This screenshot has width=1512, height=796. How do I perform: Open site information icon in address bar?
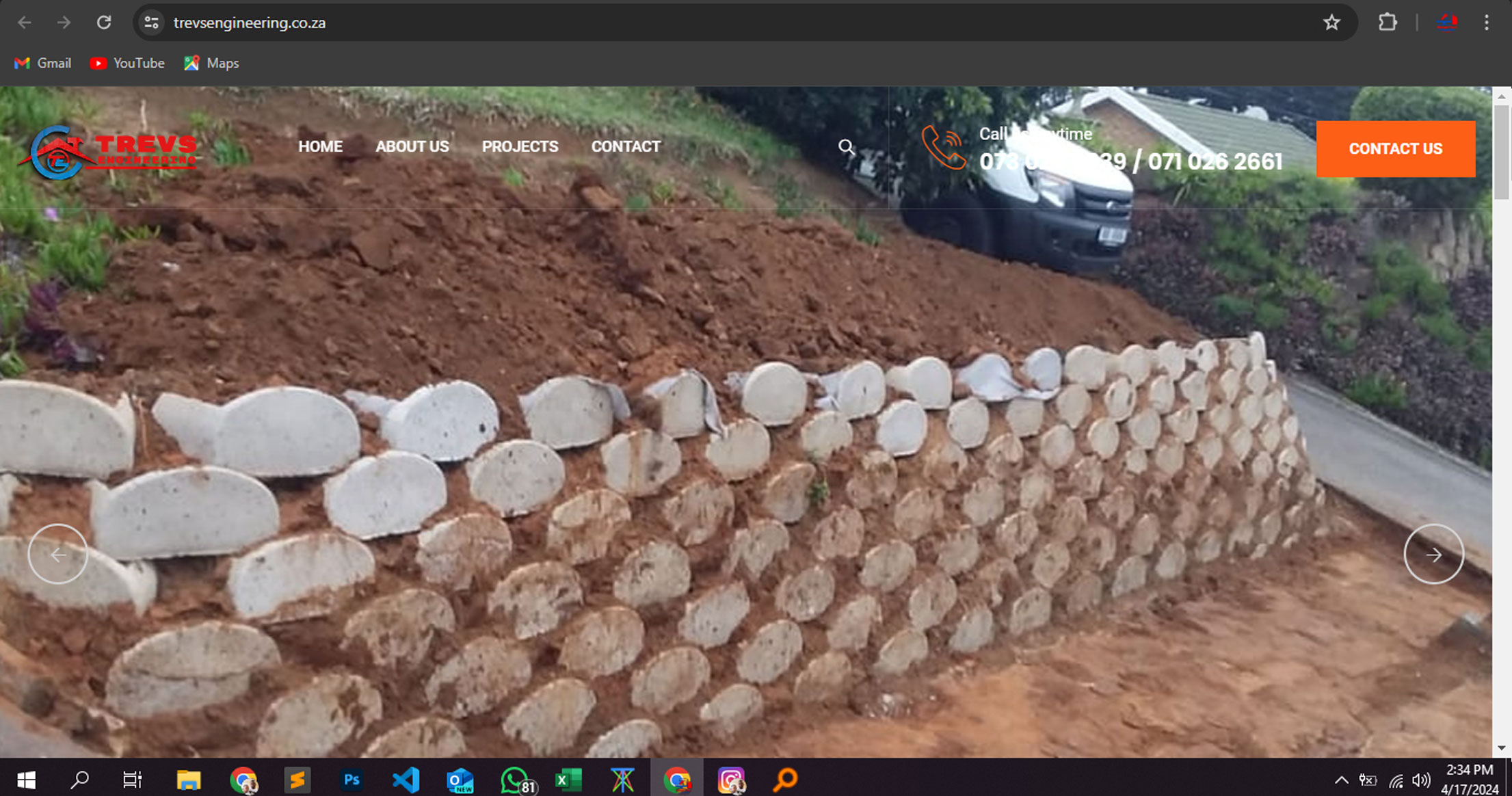[151, 23]
